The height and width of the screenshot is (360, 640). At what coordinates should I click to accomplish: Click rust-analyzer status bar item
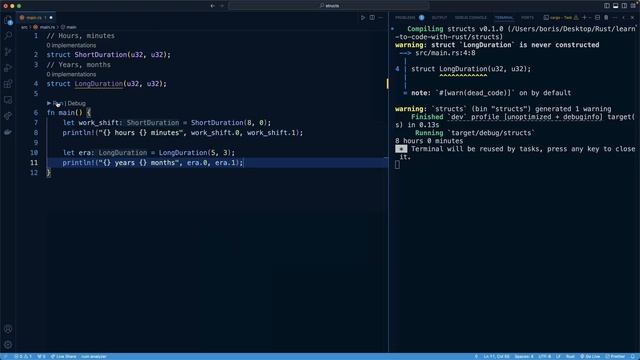[93, 356]
